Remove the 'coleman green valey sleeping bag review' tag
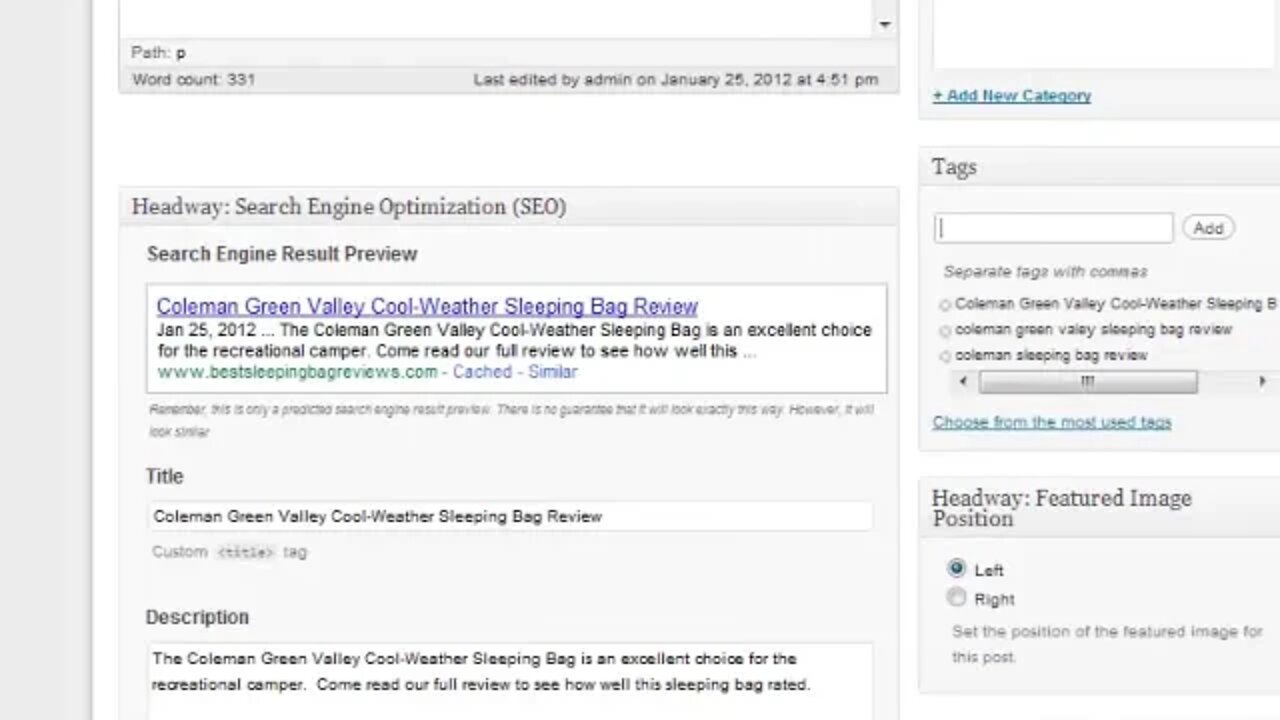1280x720 pixels. pos(945,330)
